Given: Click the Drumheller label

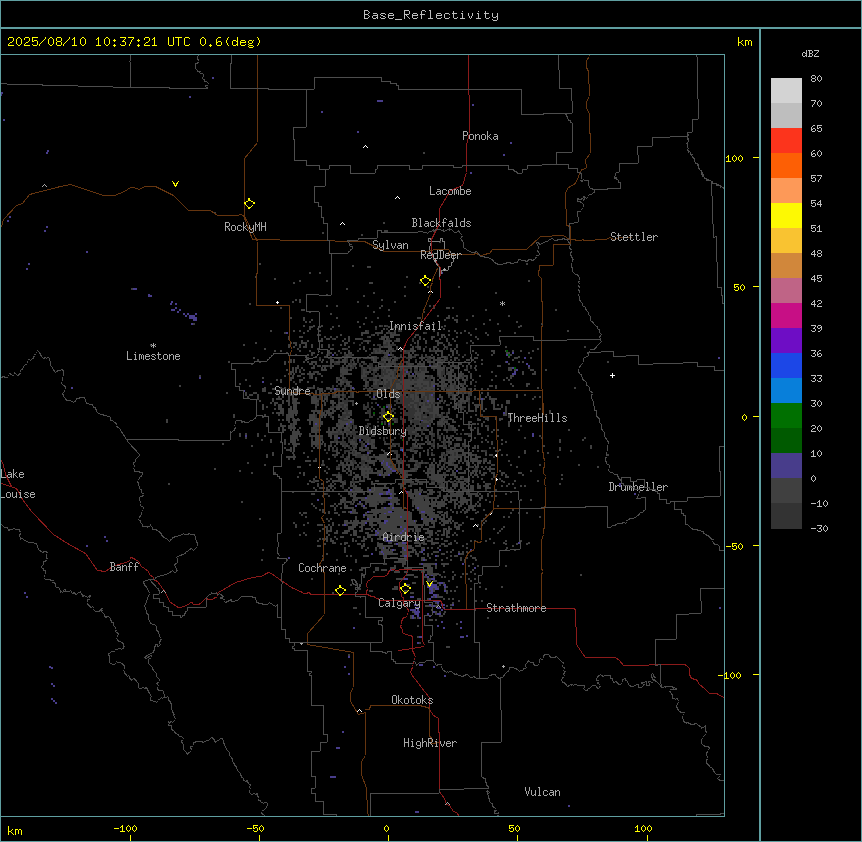Looking at the screenshot, I should pyautogui.click(x=638, y=487).
